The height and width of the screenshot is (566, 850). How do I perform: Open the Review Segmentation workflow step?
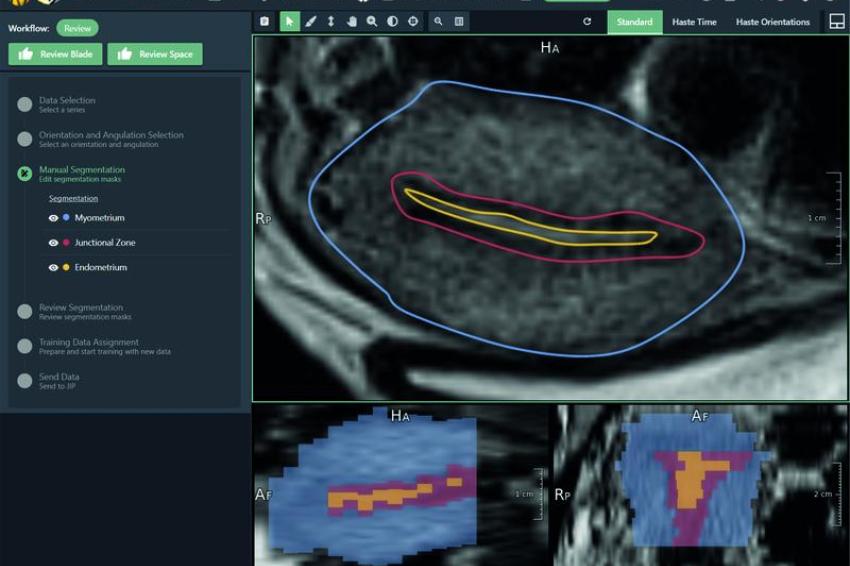click(x=74, y=311)
